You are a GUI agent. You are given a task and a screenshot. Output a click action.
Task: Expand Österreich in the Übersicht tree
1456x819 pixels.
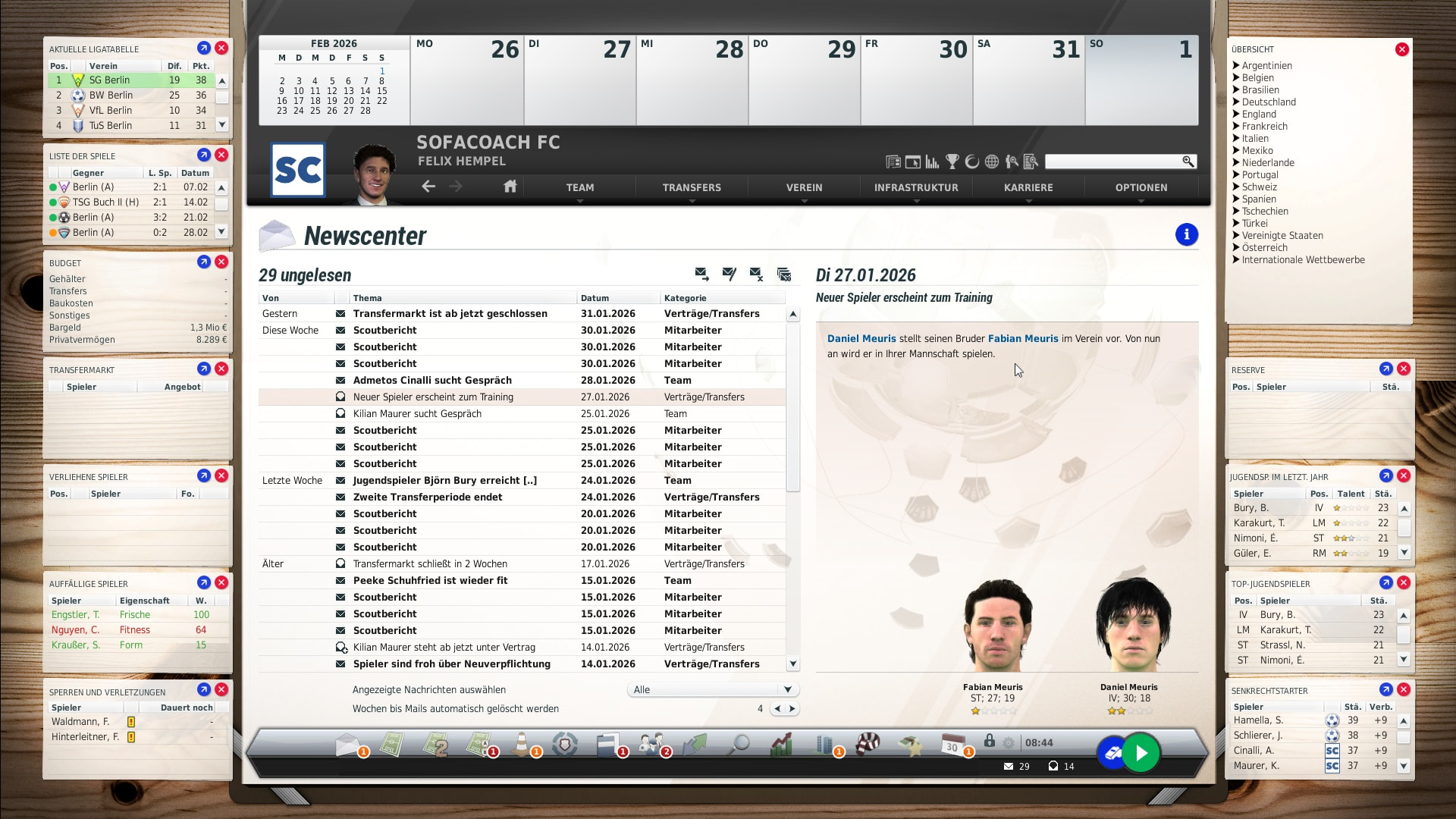tap(1236, 248)
